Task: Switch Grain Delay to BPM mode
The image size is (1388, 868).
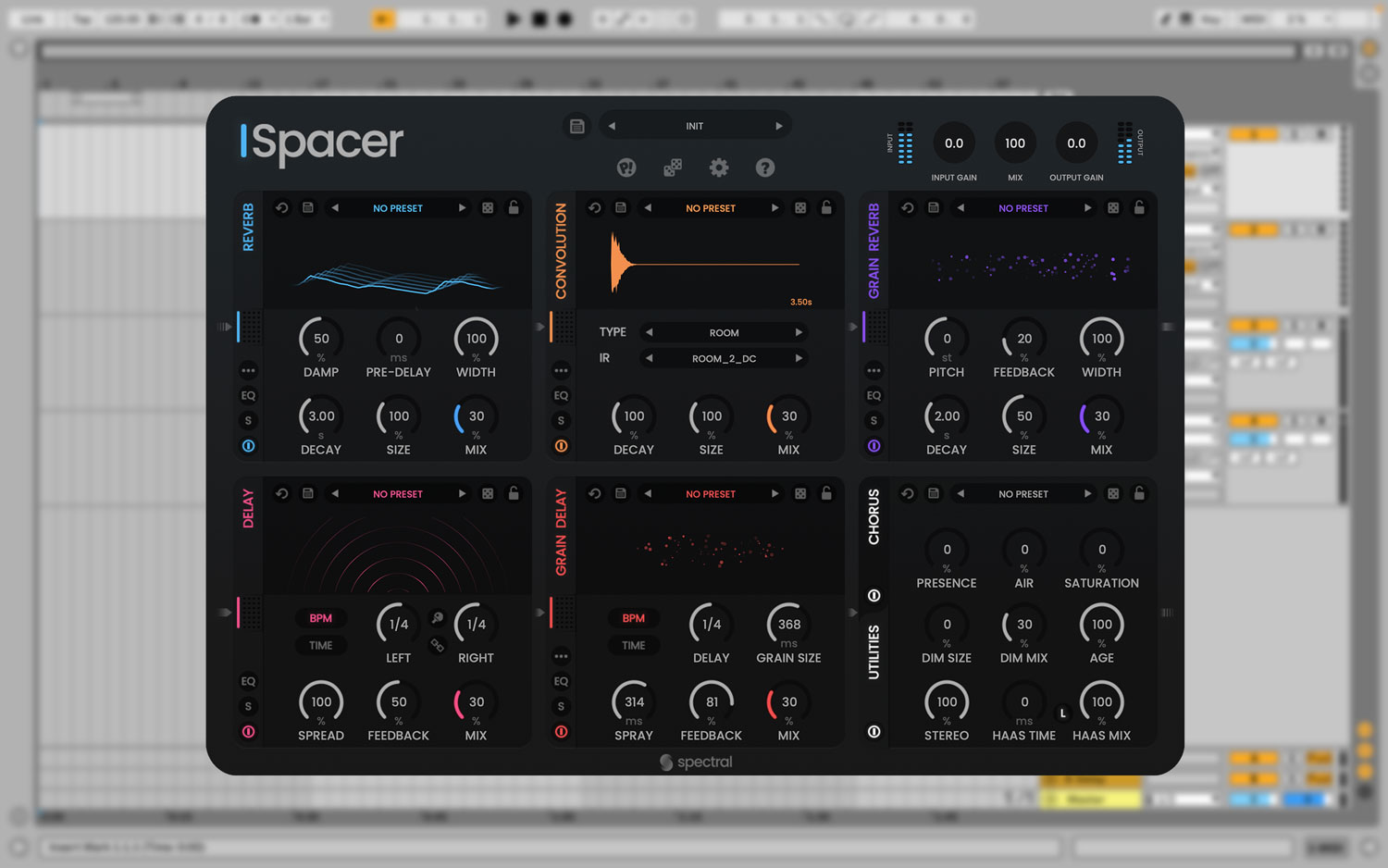Action: point(634,618)
